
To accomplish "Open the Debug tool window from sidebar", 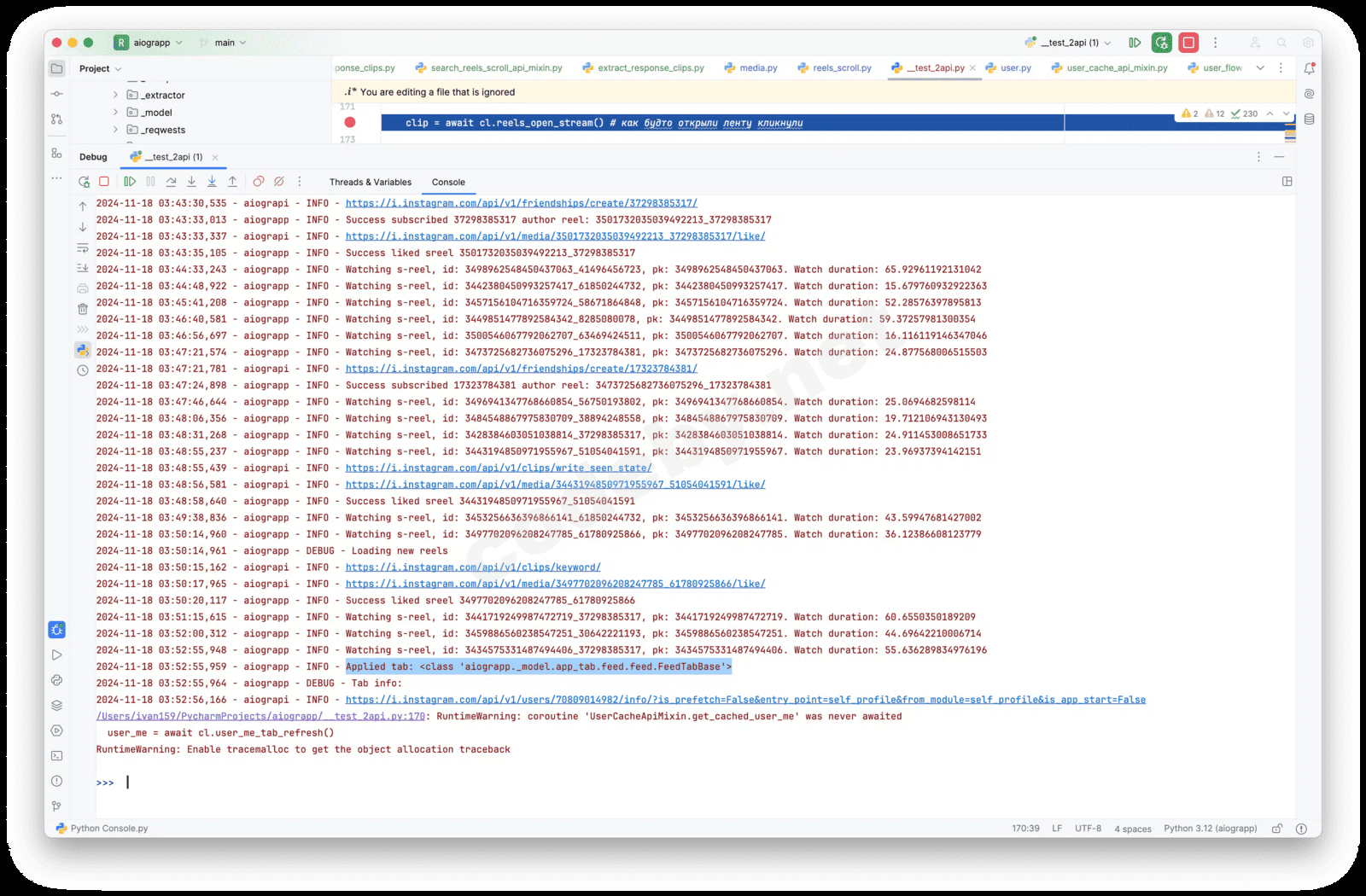I will [57, 630].
